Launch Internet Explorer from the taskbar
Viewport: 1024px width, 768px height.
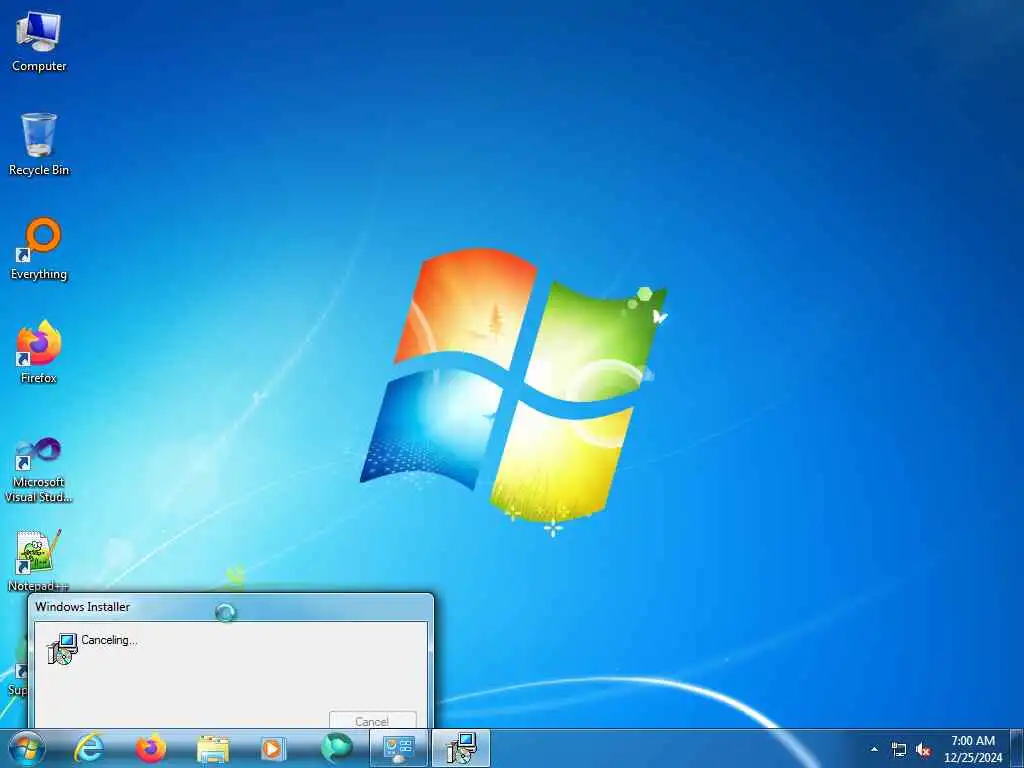(x=89, y=748)
